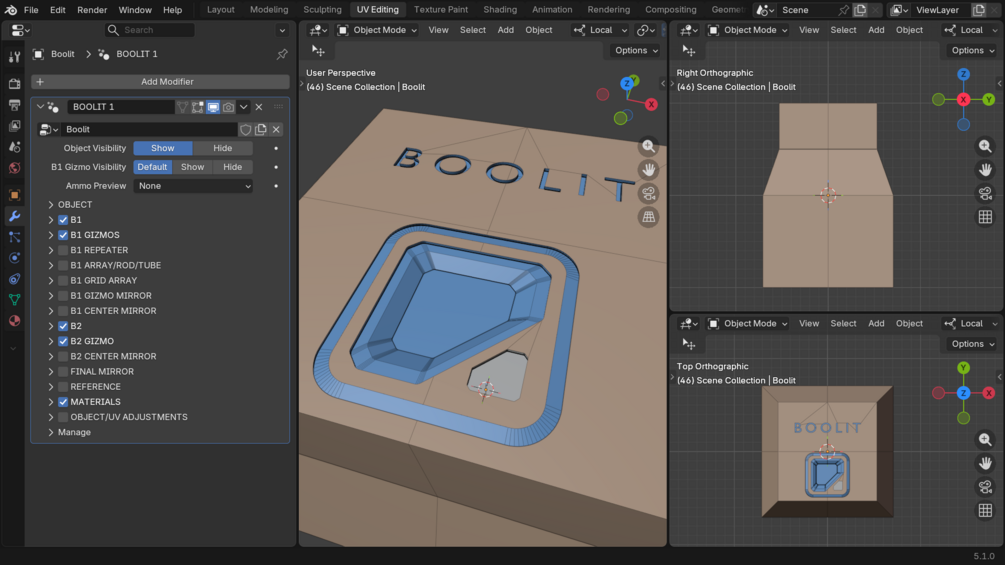Image resolution: width=1005 pixels, height=565 pixels.
Task: Open Add menu in Top Orthographic viewport
Action: pyautogui.click(x=876, y=323)
